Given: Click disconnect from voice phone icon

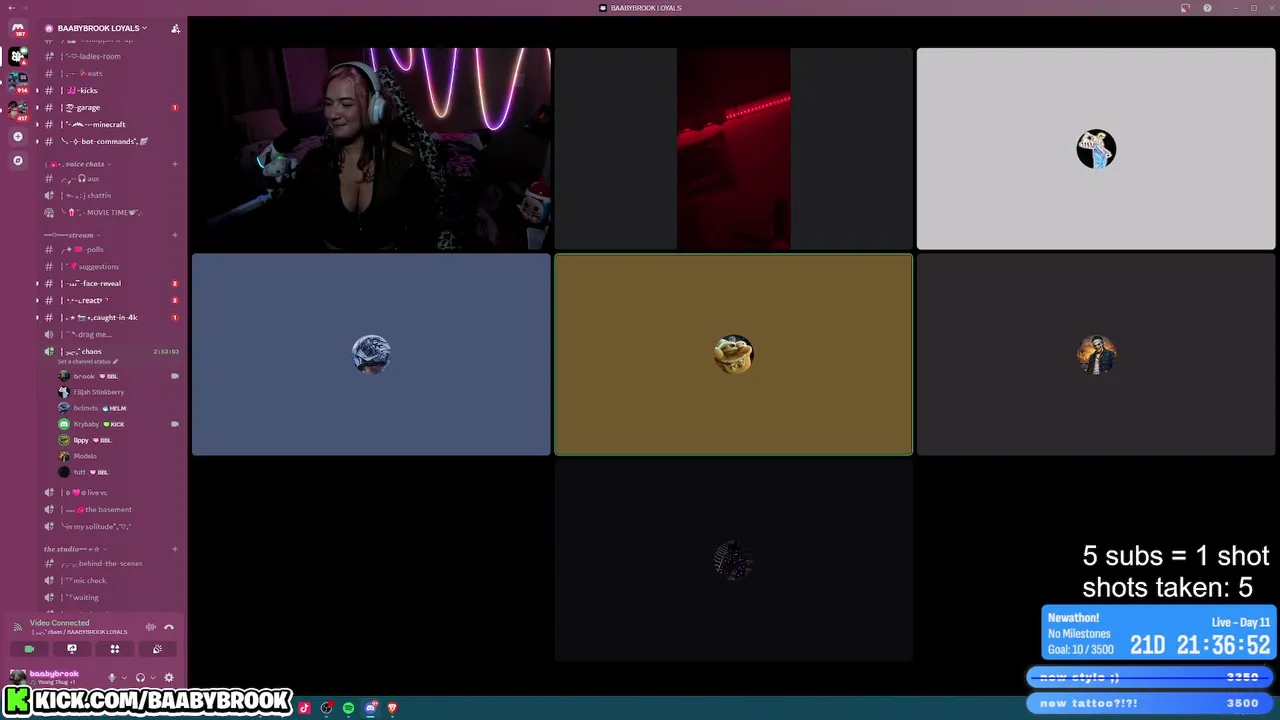Looking at the screenshot, I should 169,627.
